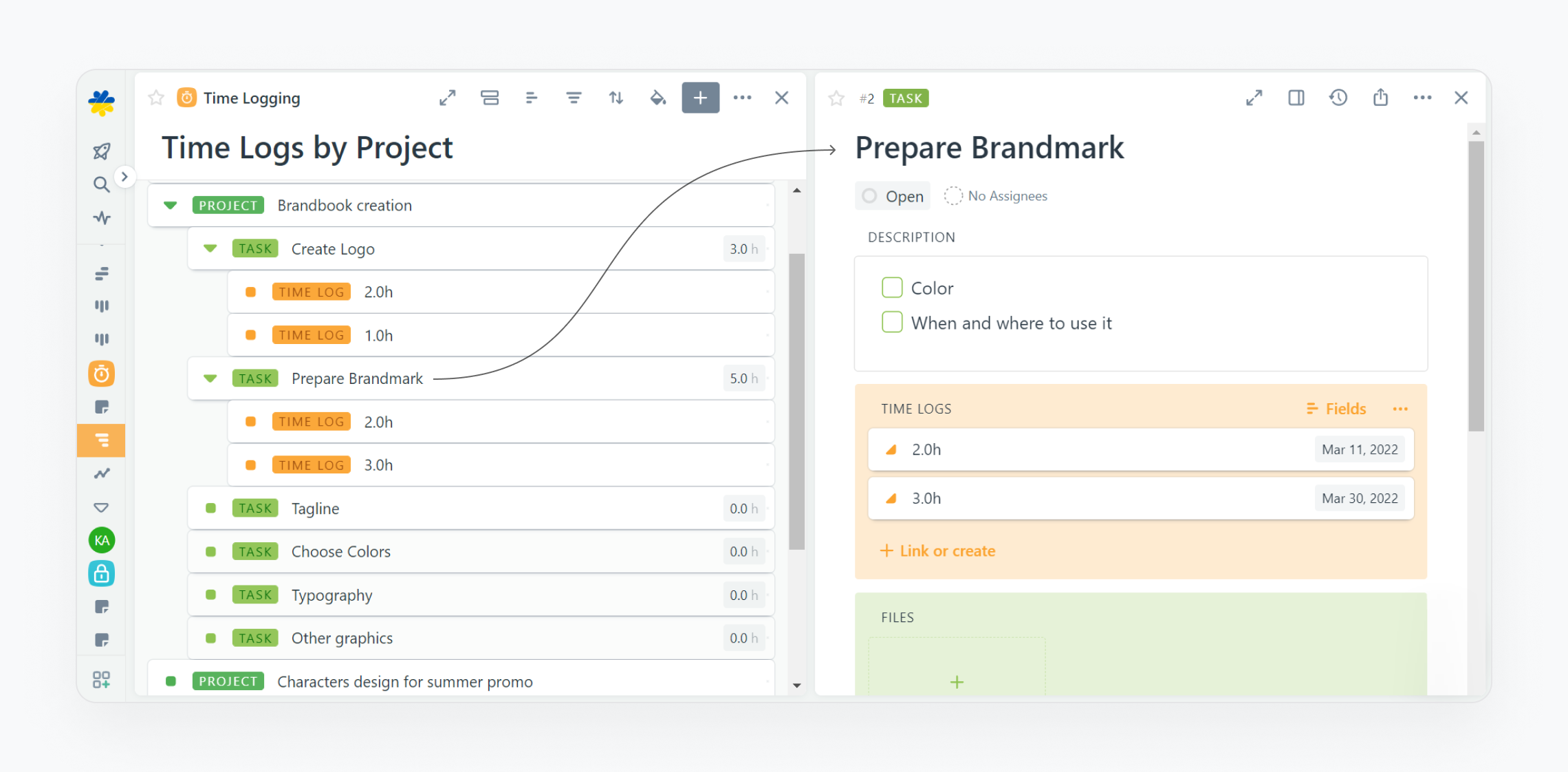Toggle the Open status circle
Image resolution: width=1568 pixels, height=772 pixels.
[x=870, y=196]
